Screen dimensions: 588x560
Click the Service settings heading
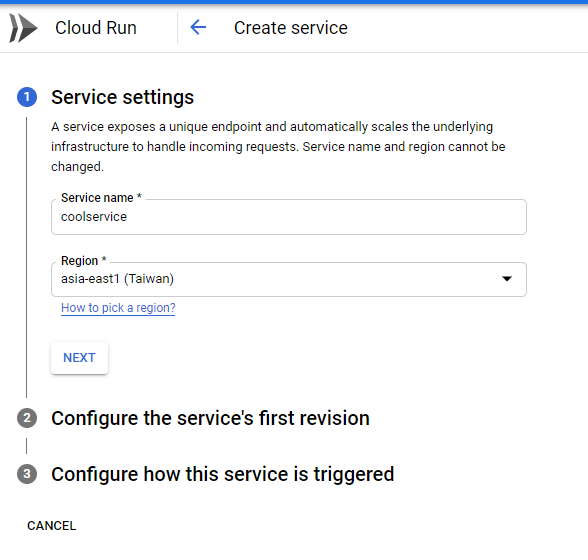pyautogui.click(x=122, y=98)
